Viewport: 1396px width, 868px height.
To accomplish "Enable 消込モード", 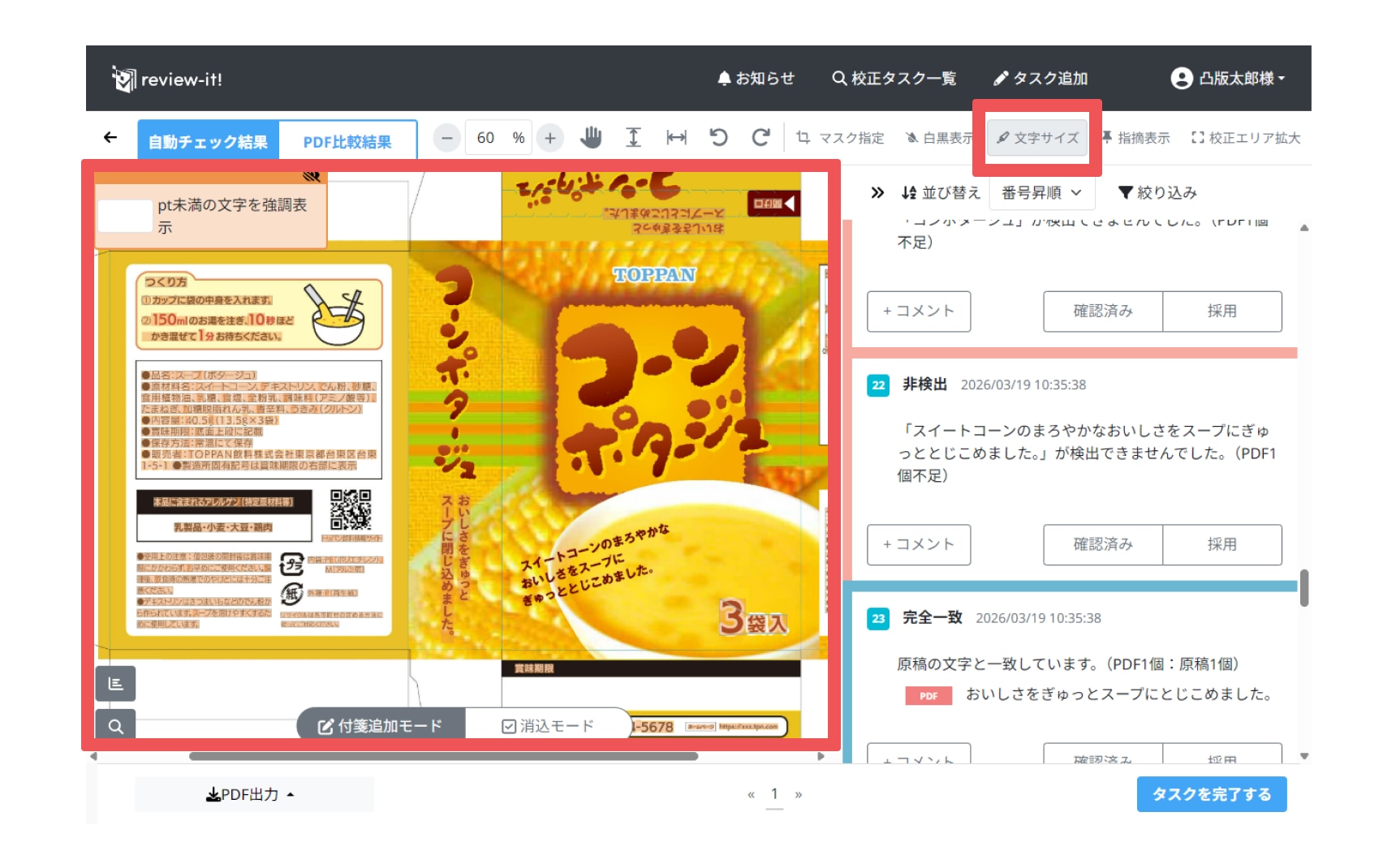I will pyautogui.click(x=548, y=726).
